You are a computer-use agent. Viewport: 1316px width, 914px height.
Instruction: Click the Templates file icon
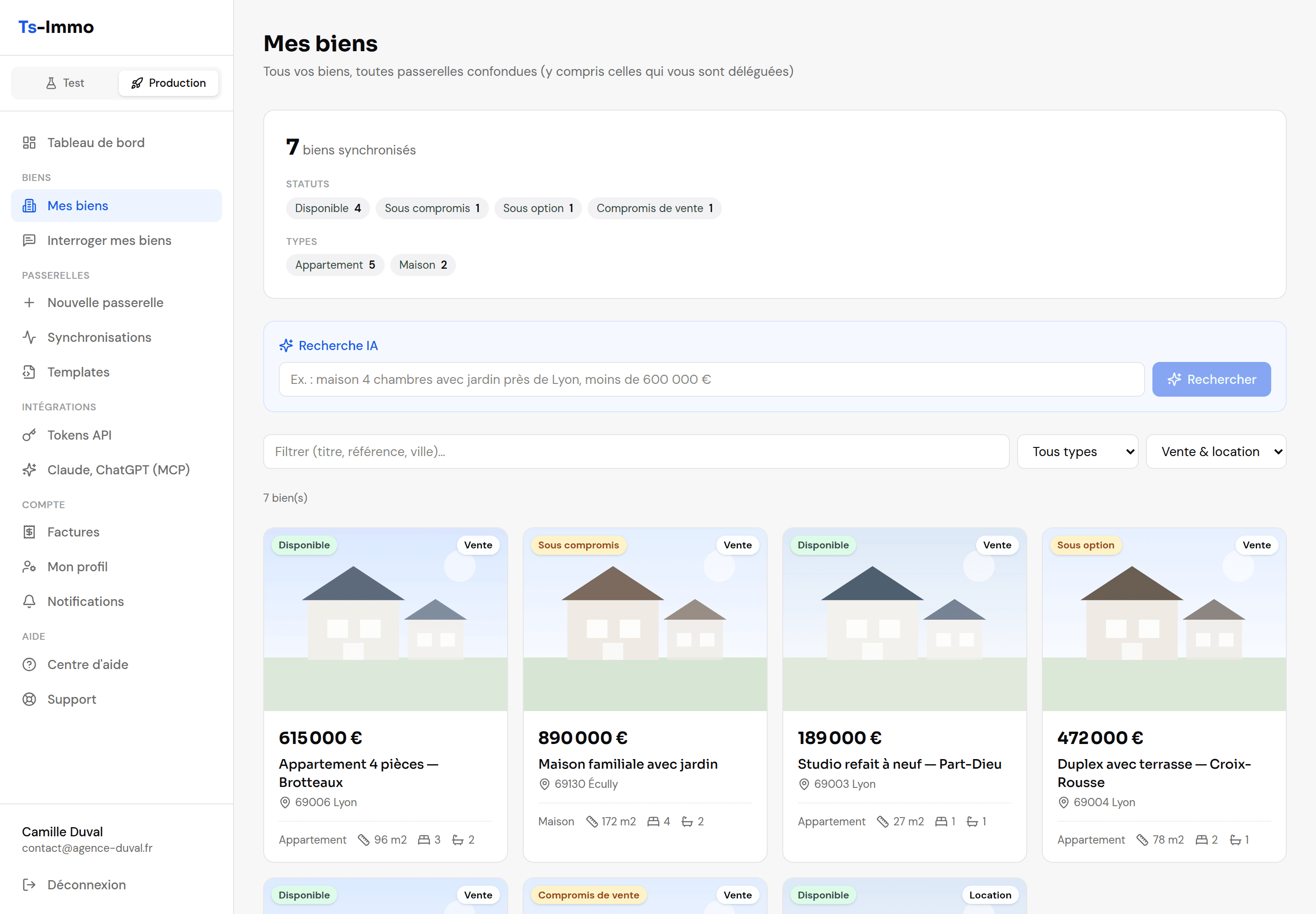click(29, 372)
